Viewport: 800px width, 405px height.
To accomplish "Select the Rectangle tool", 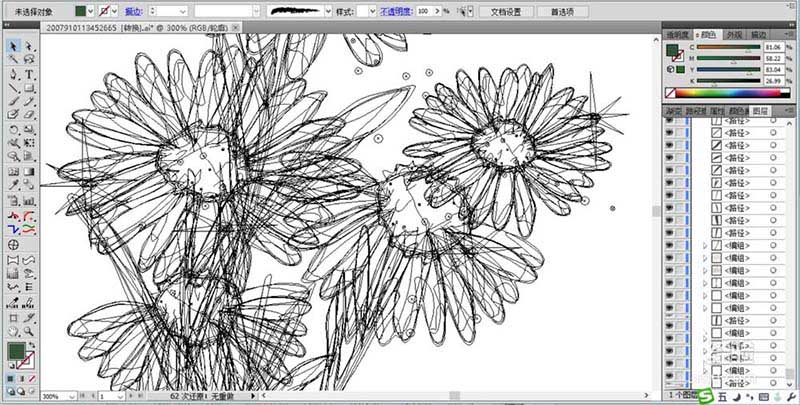I will (x=29, y=88).
